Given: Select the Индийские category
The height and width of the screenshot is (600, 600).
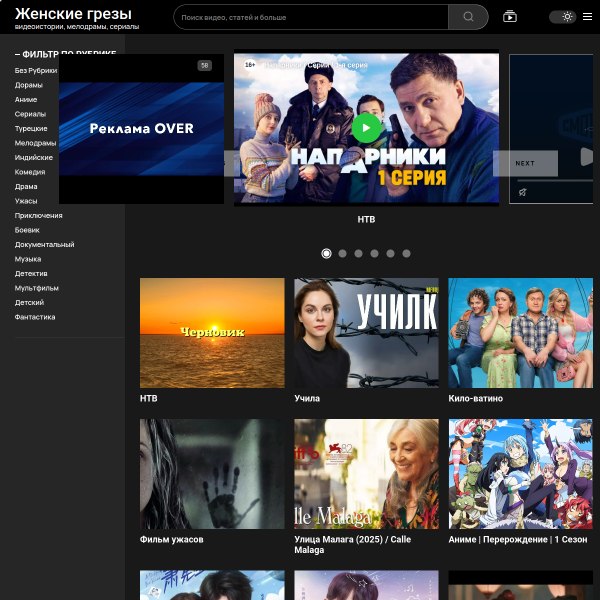Looking at the screenshot, I should click(x=34, y=158).
